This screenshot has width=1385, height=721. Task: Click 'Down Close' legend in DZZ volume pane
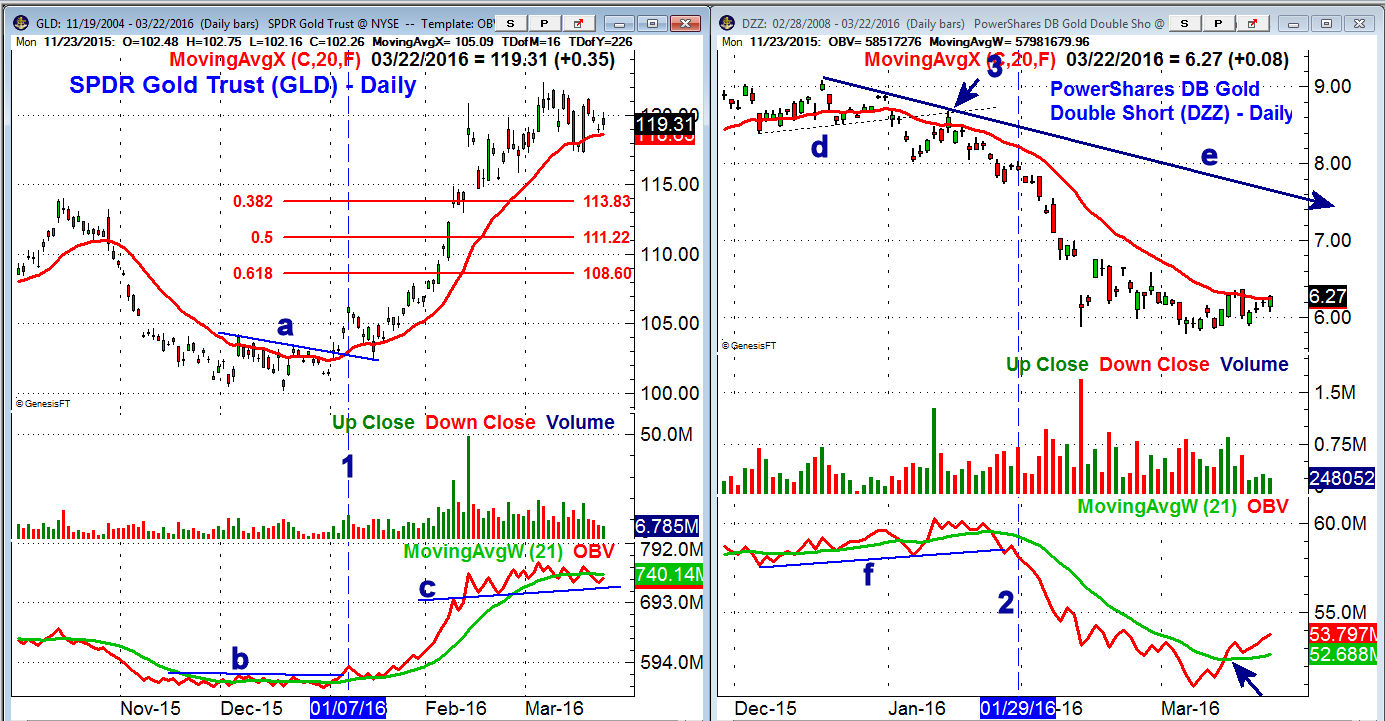[x=1152, y=364]
